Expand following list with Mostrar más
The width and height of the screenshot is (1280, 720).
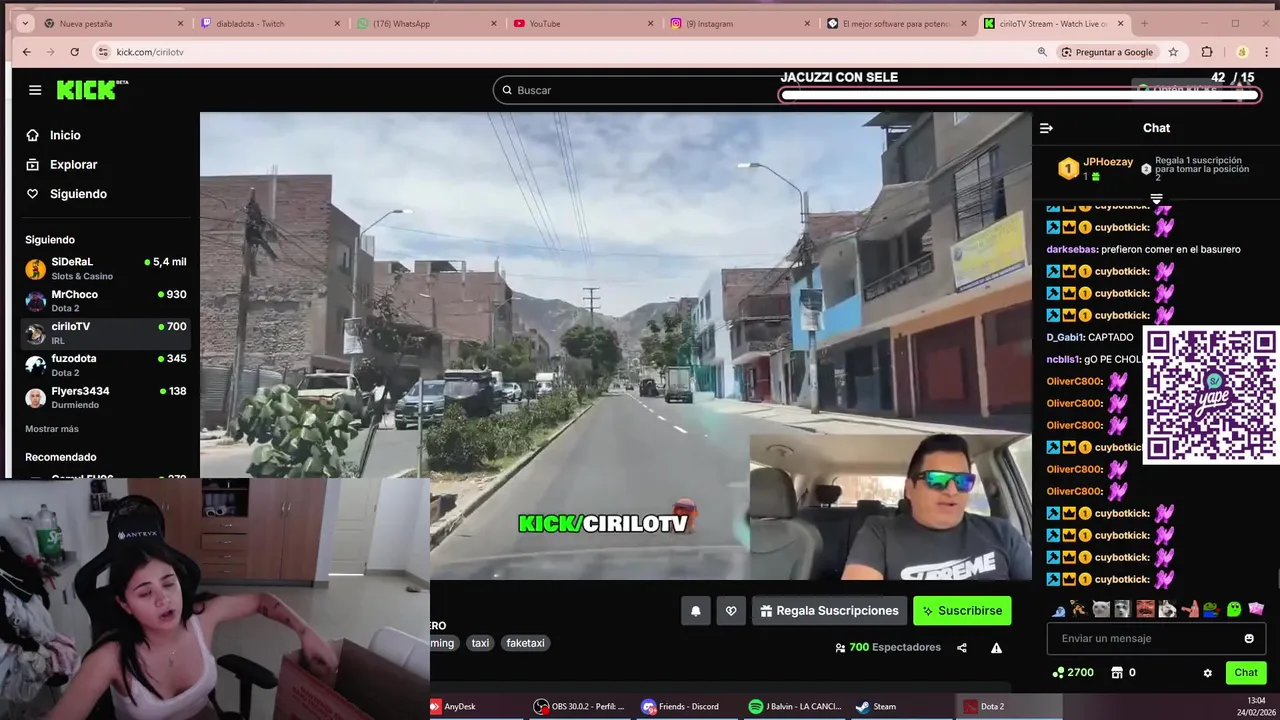(52, 429)
